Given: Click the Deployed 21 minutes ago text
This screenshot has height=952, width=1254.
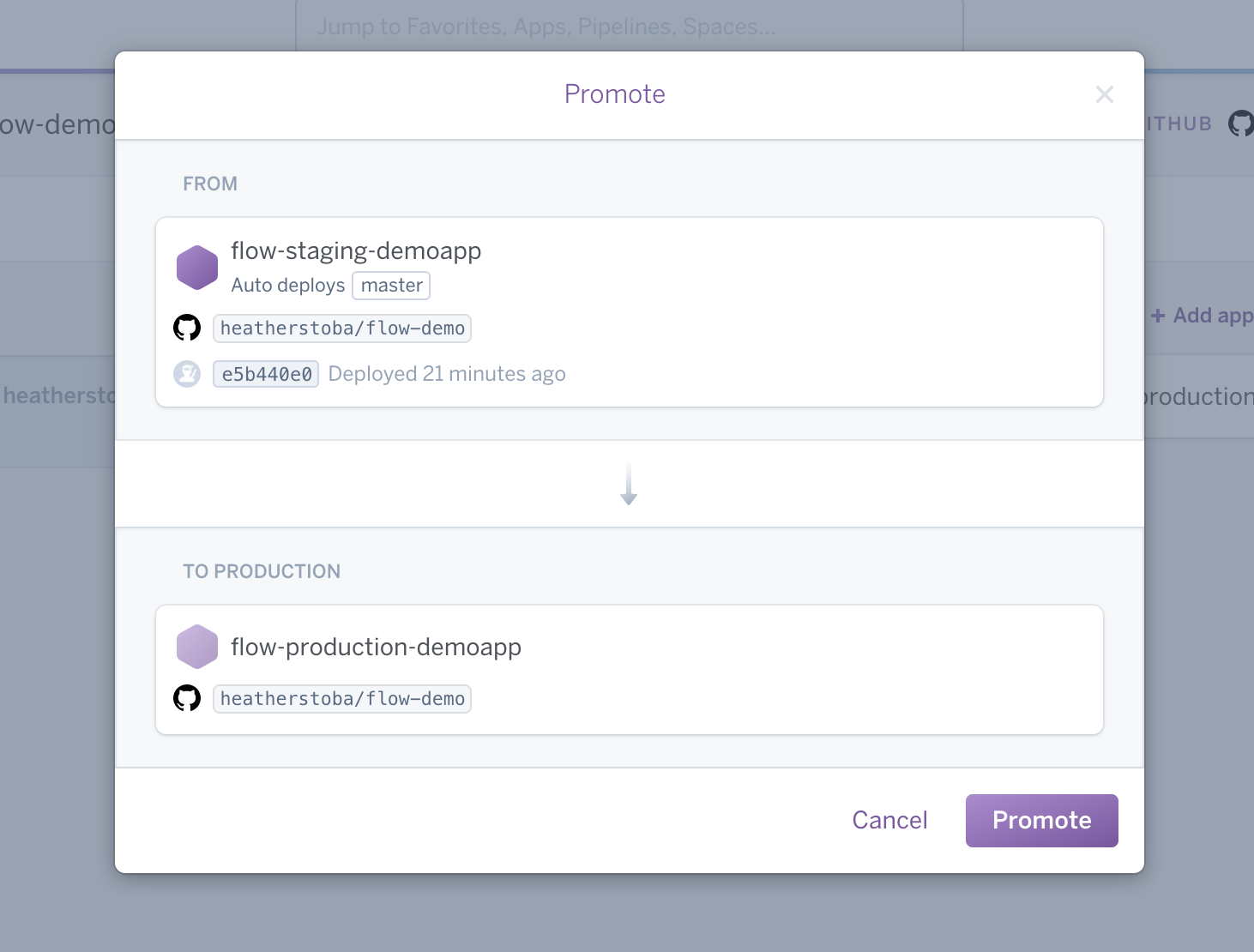Looking at the screenshot, I should click(447, 375).
